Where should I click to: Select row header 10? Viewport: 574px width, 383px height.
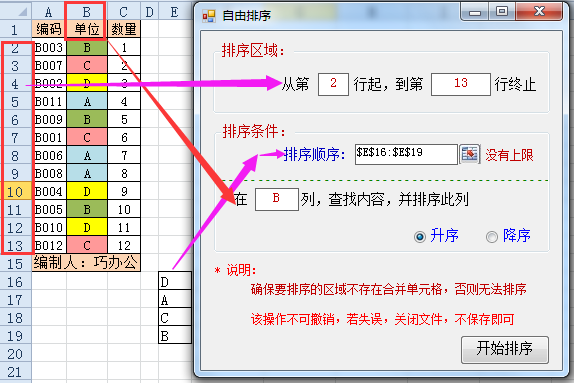pos(15,192)
